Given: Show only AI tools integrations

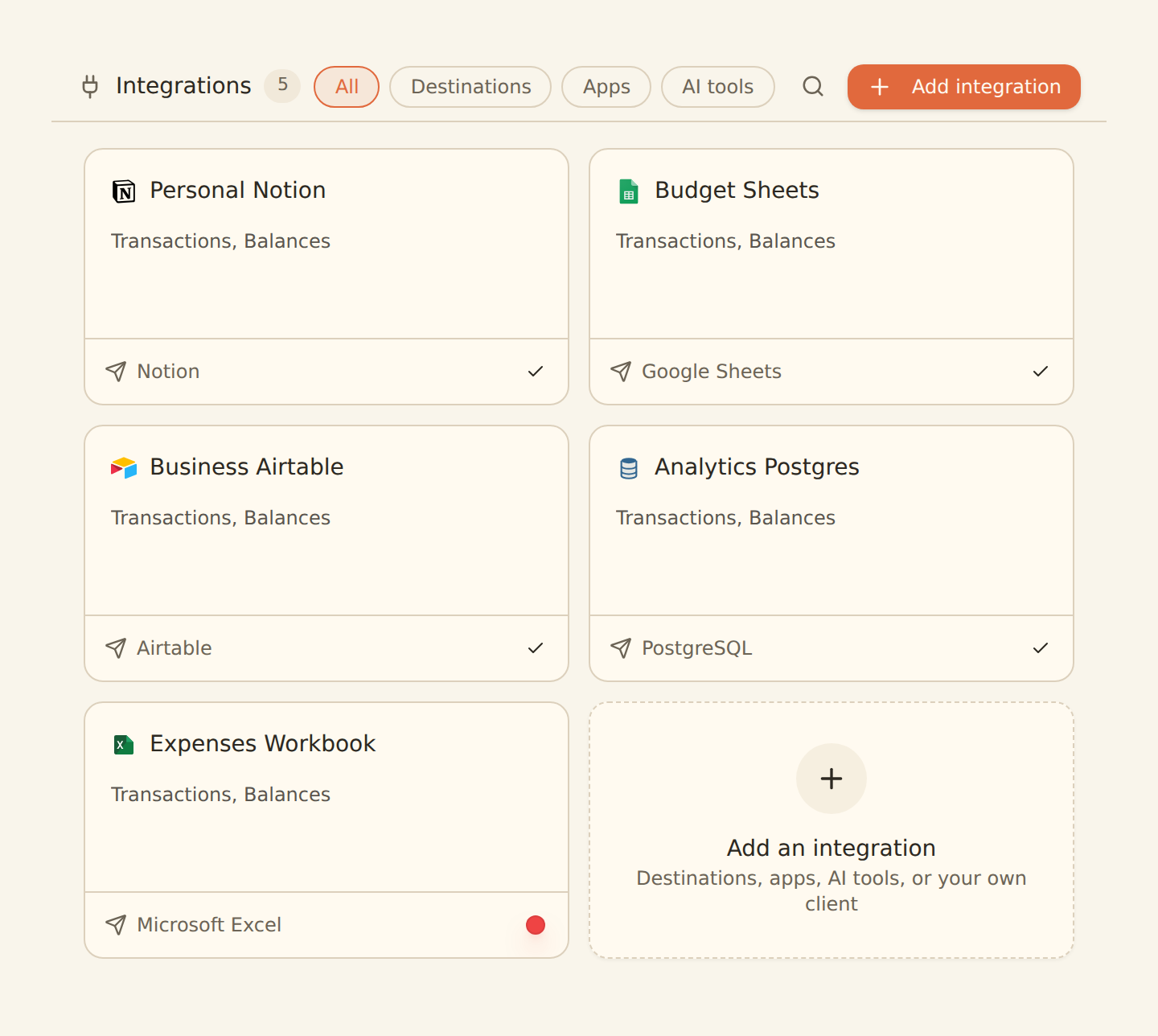Looking at the screenshot, I should 718,87.
